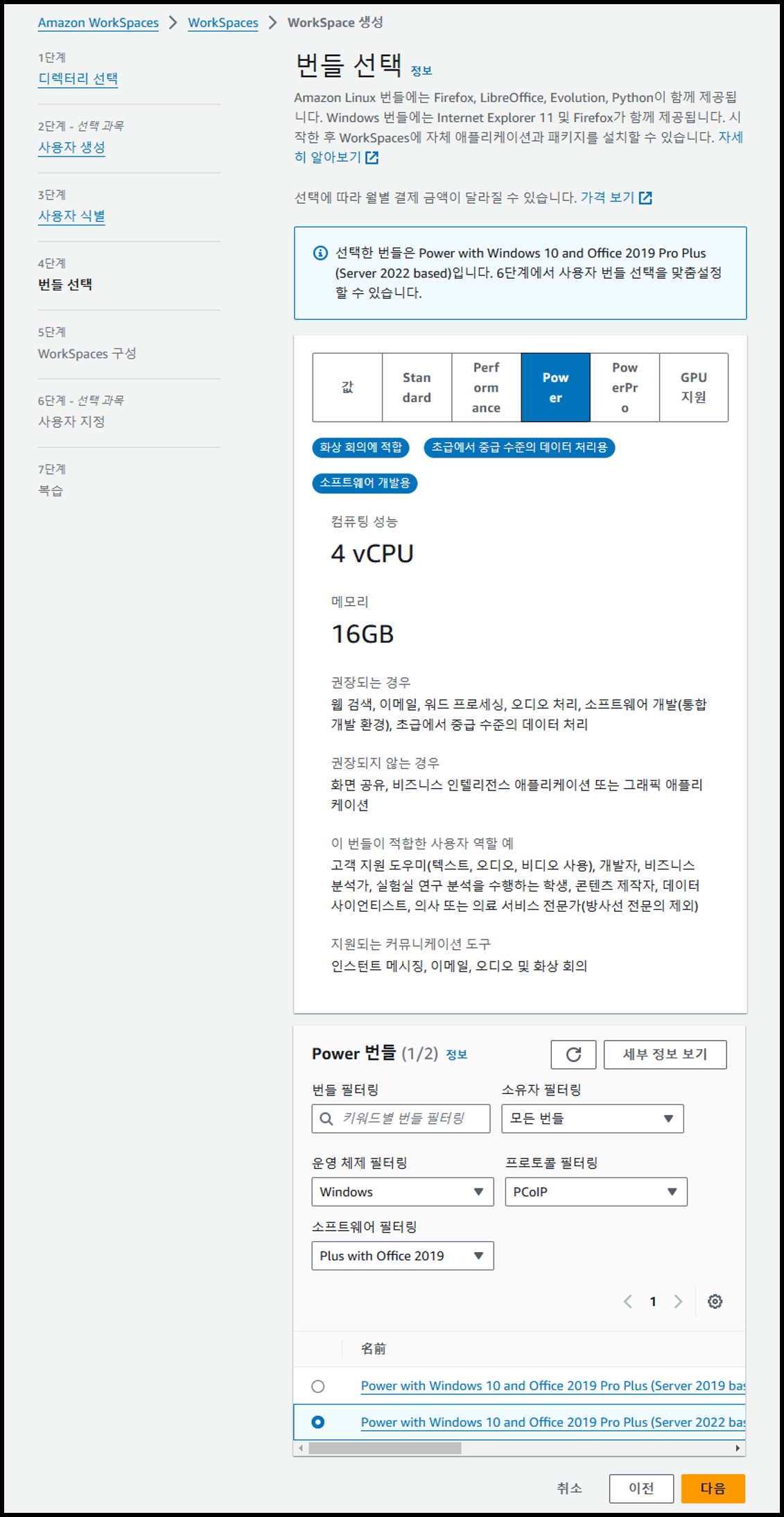
Task: Click the 16GB memory value
Action: coord(363,634)
